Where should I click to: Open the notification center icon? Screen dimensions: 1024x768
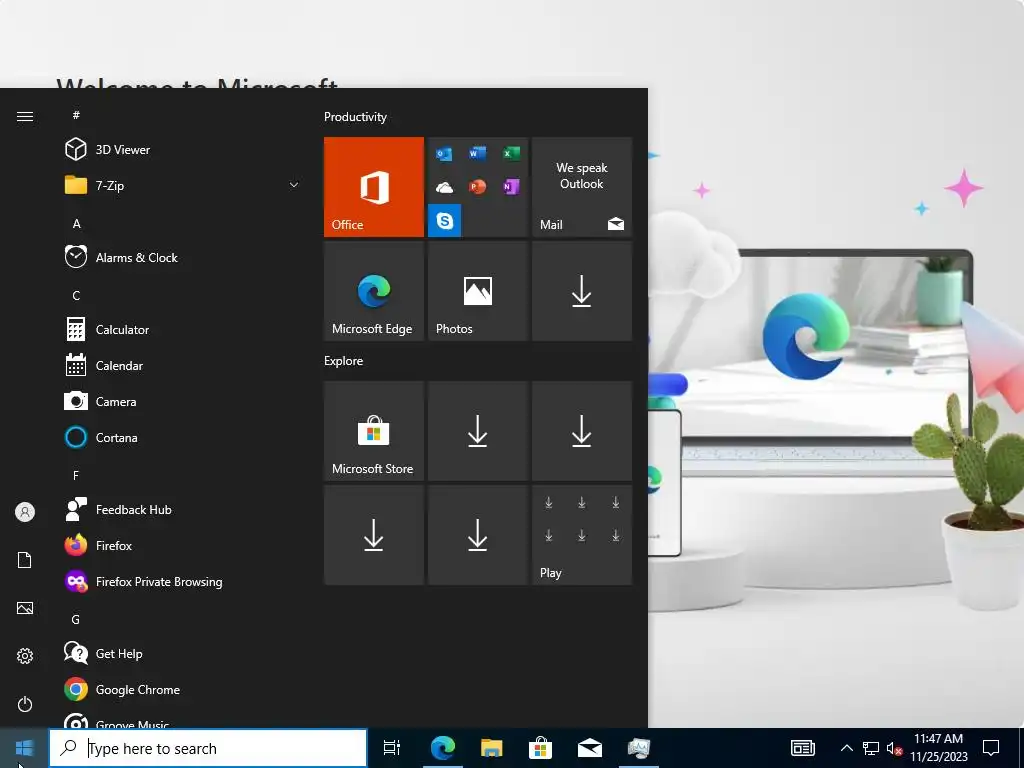tap(991, 748)
